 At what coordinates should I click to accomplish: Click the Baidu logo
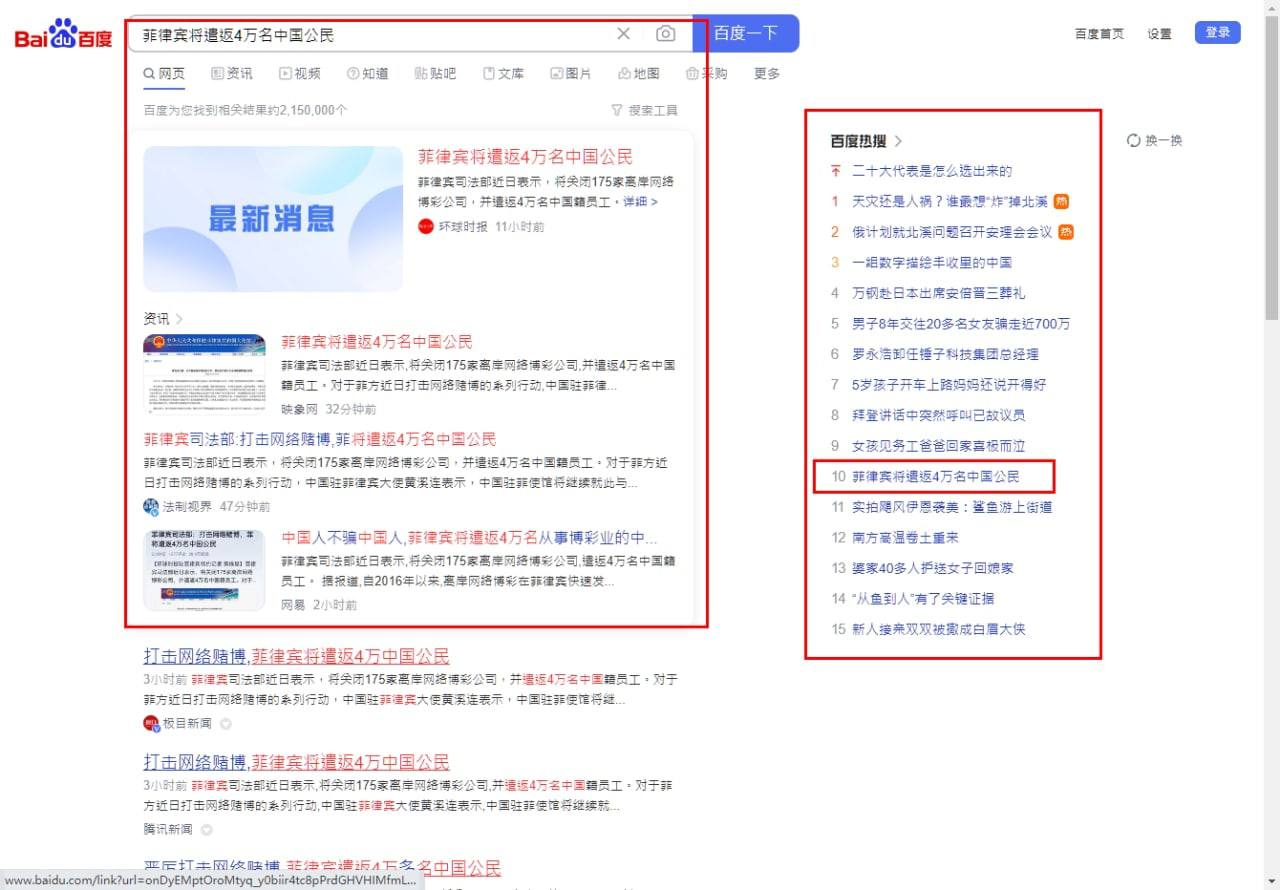click(63, 35)
